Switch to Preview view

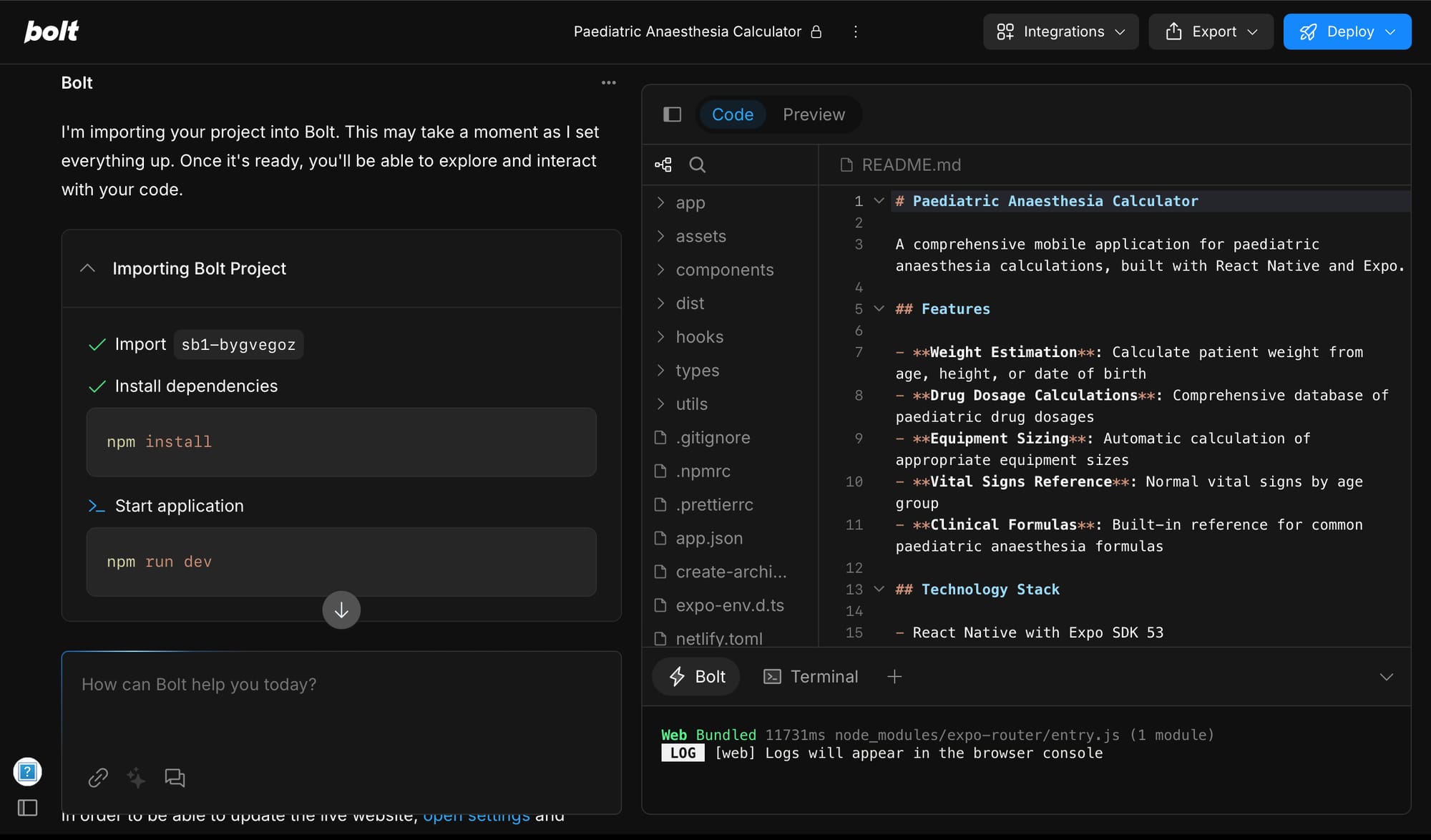pos(814,114)
